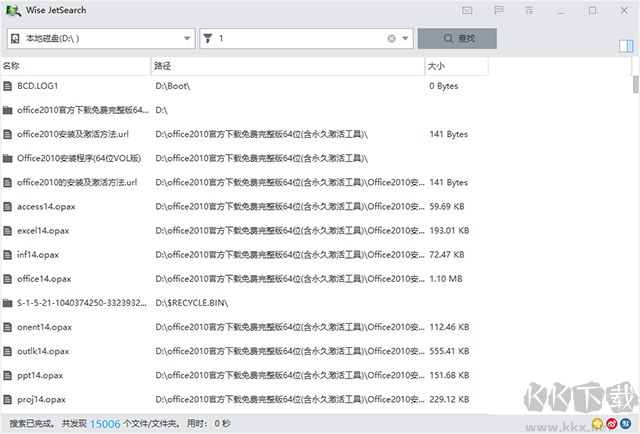Select the Office2010安装程序(64位VOL版) folder name

[79, 158]
